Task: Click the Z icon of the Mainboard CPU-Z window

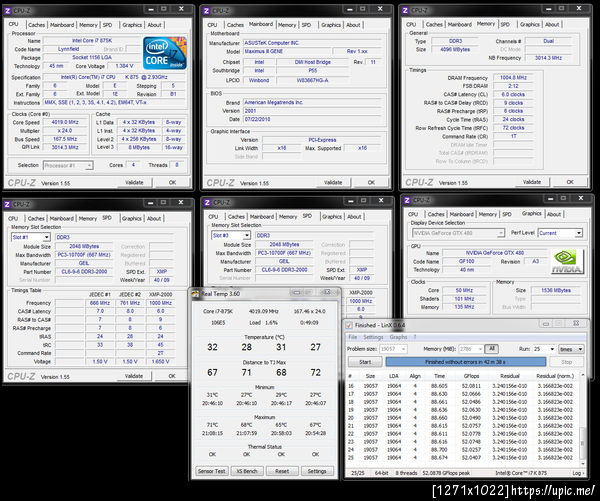Action: coord(207,11)
